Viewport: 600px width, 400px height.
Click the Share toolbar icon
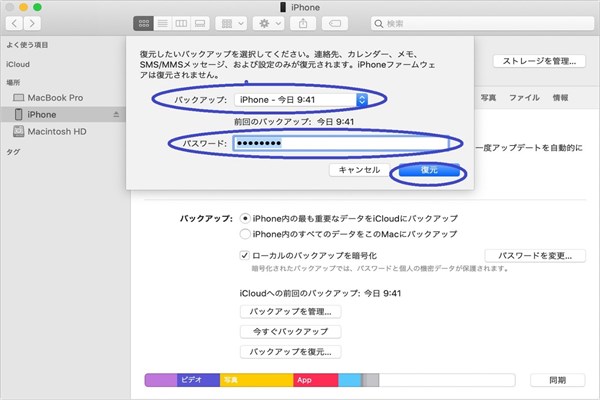[303, 24]
